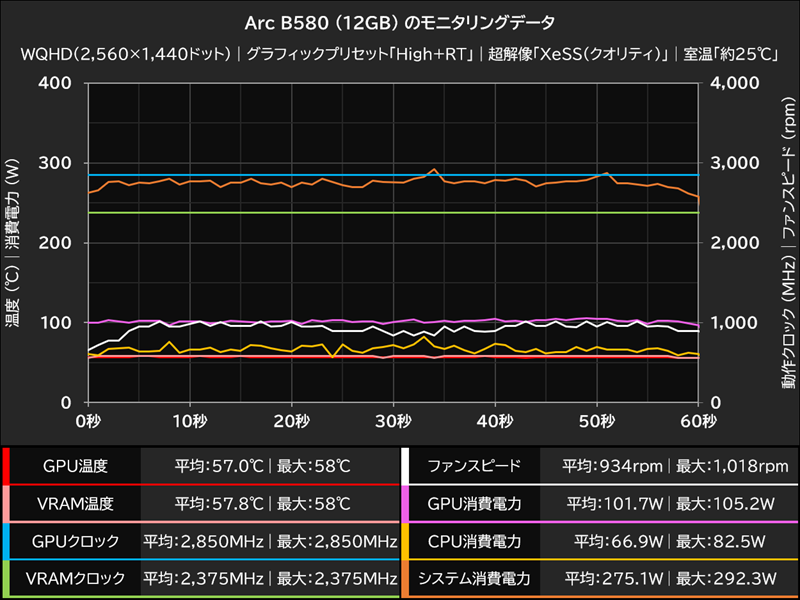Click the right axis label "2,000"
800x600 pixels.
tap(735, 242)
